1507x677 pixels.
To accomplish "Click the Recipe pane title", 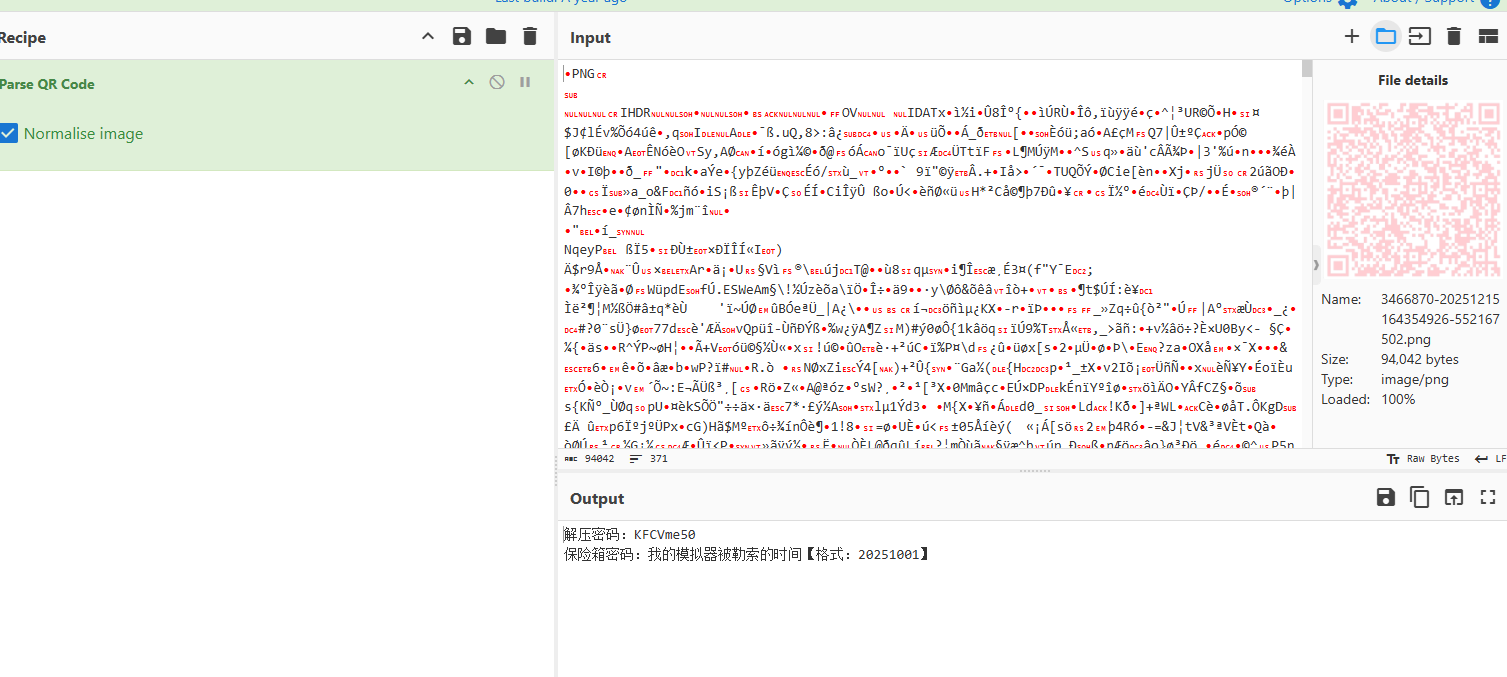I will (22, 38).
